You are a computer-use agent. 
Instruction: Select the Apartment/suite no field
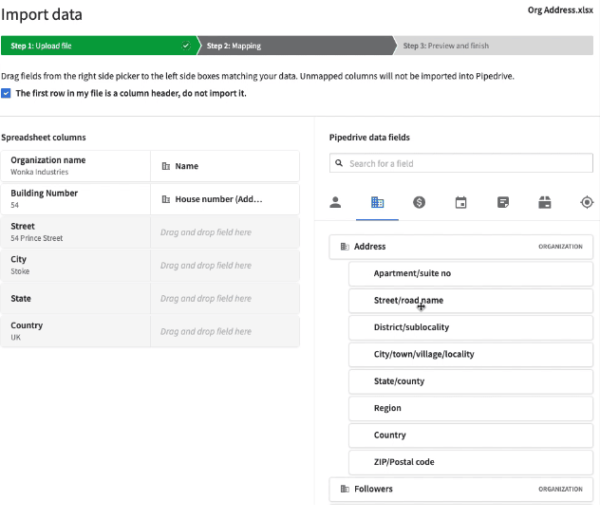tap(471, 273)
